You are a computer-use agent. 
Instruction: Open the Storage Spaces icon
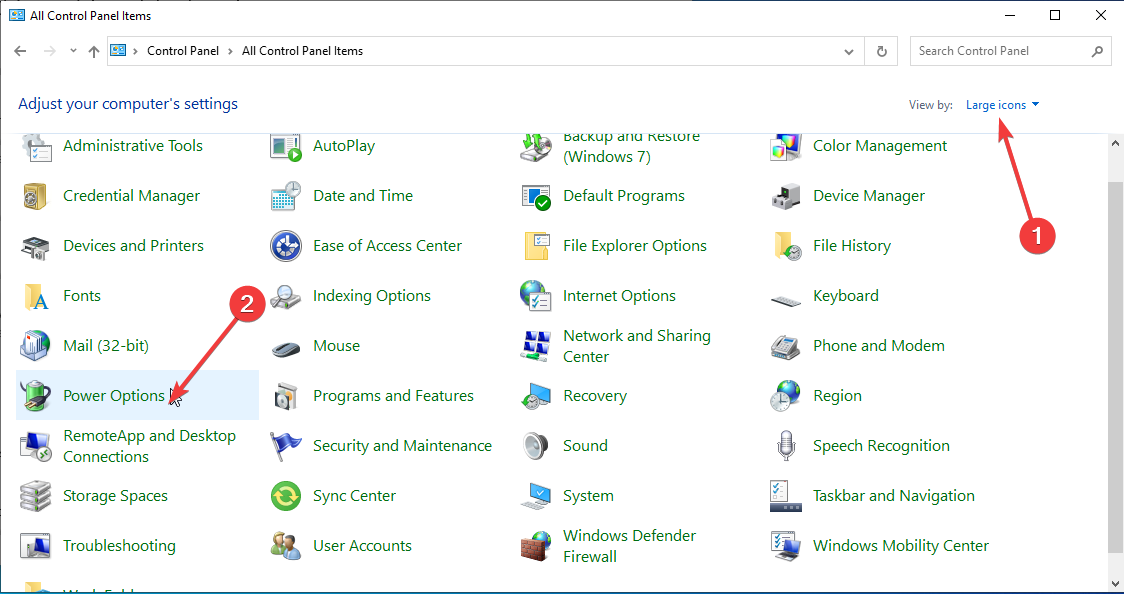[x=35, y=496]
